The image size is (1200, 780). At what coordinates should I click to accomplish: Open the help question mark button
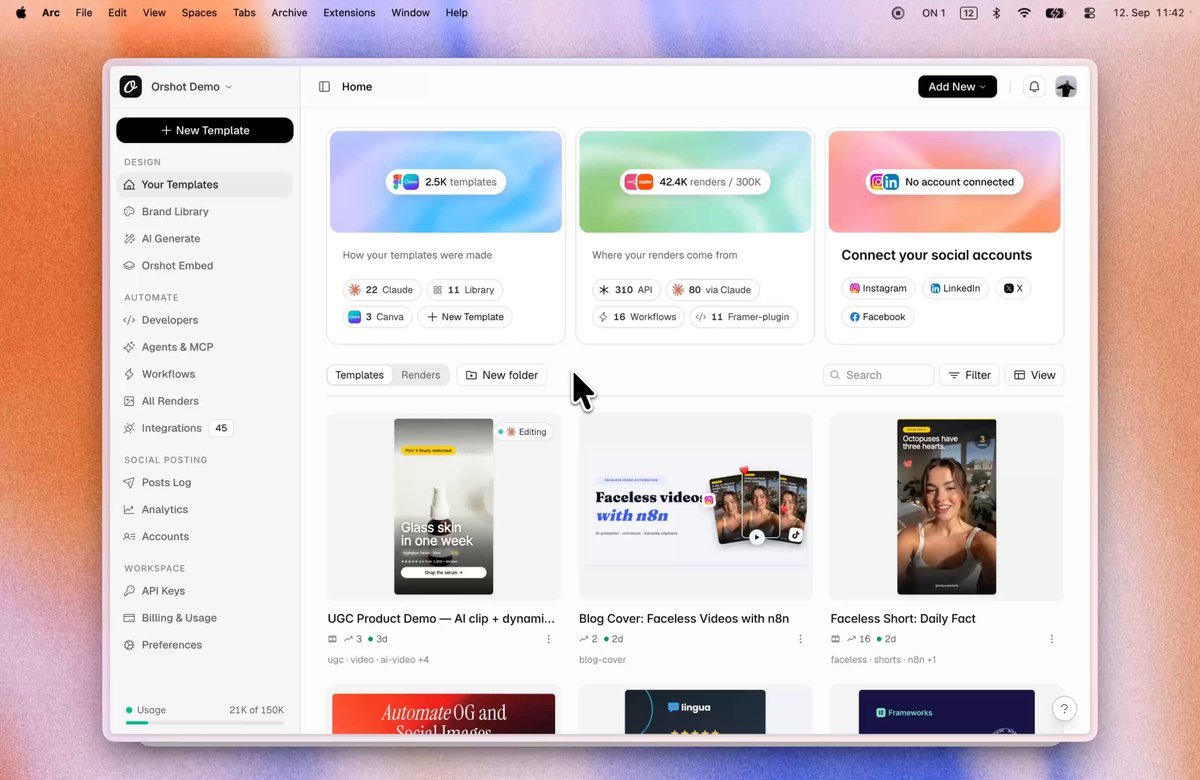[x=1064, y=709]
